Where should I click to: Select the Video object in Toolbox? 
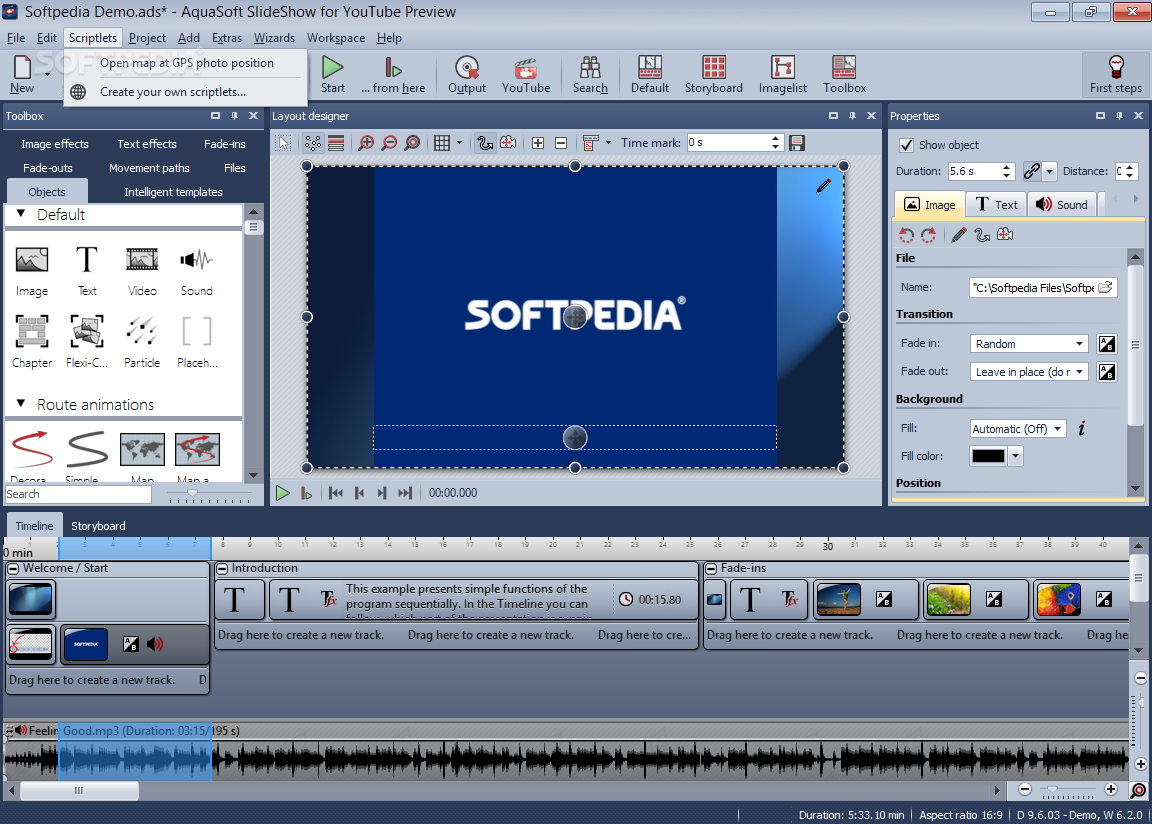tap(142, 271)
